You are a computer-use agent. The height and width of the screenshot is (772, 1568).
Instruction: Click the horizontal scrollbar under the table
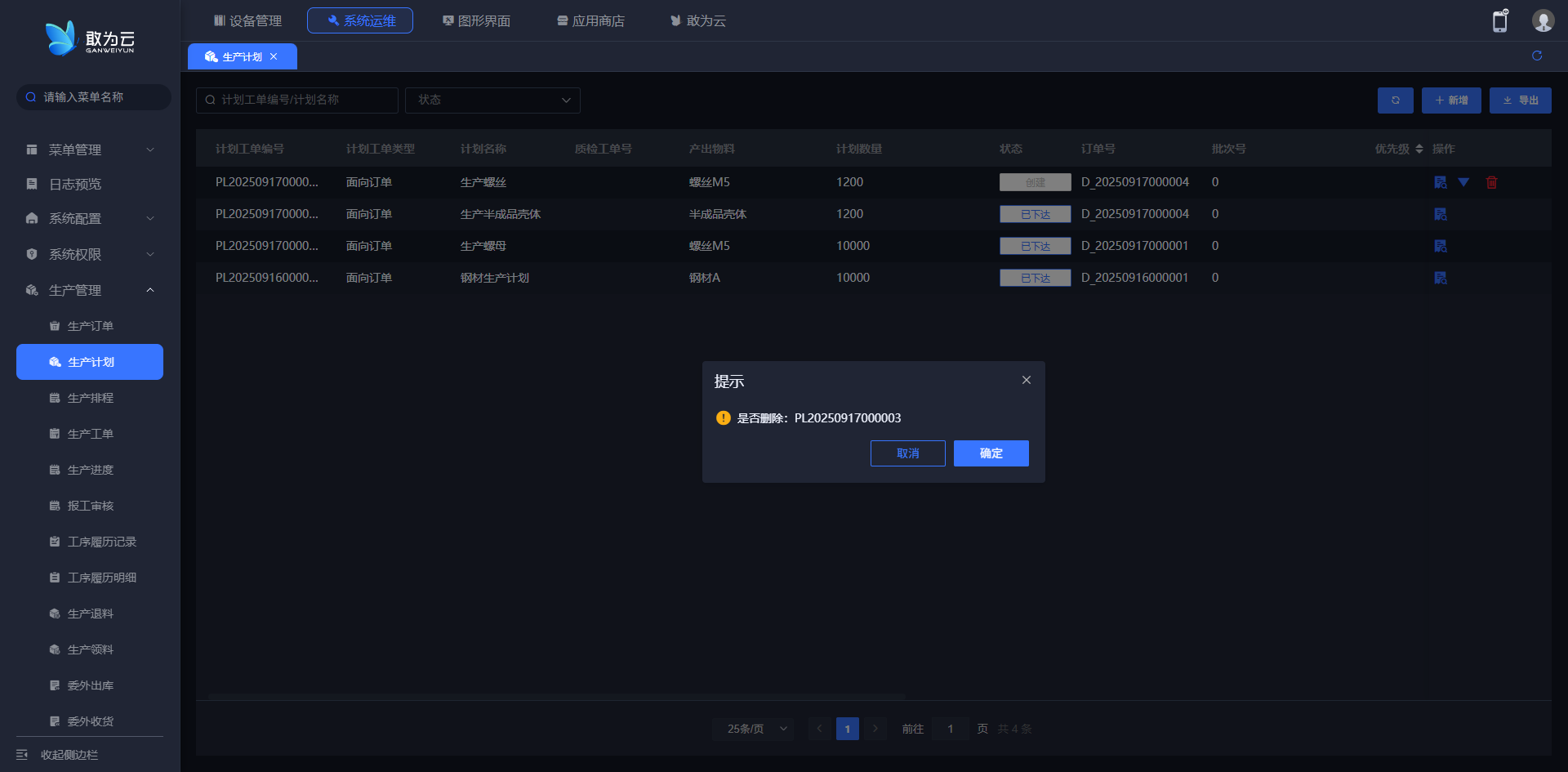[x=555, y=697]
